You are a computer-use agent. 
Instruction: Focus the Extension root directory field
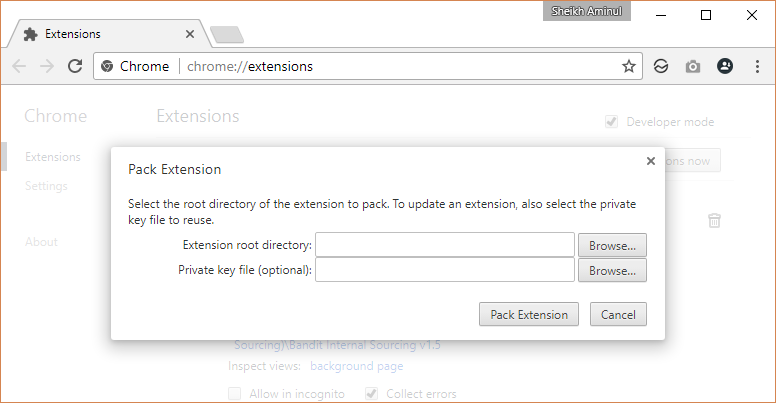(x=444, y=245)
